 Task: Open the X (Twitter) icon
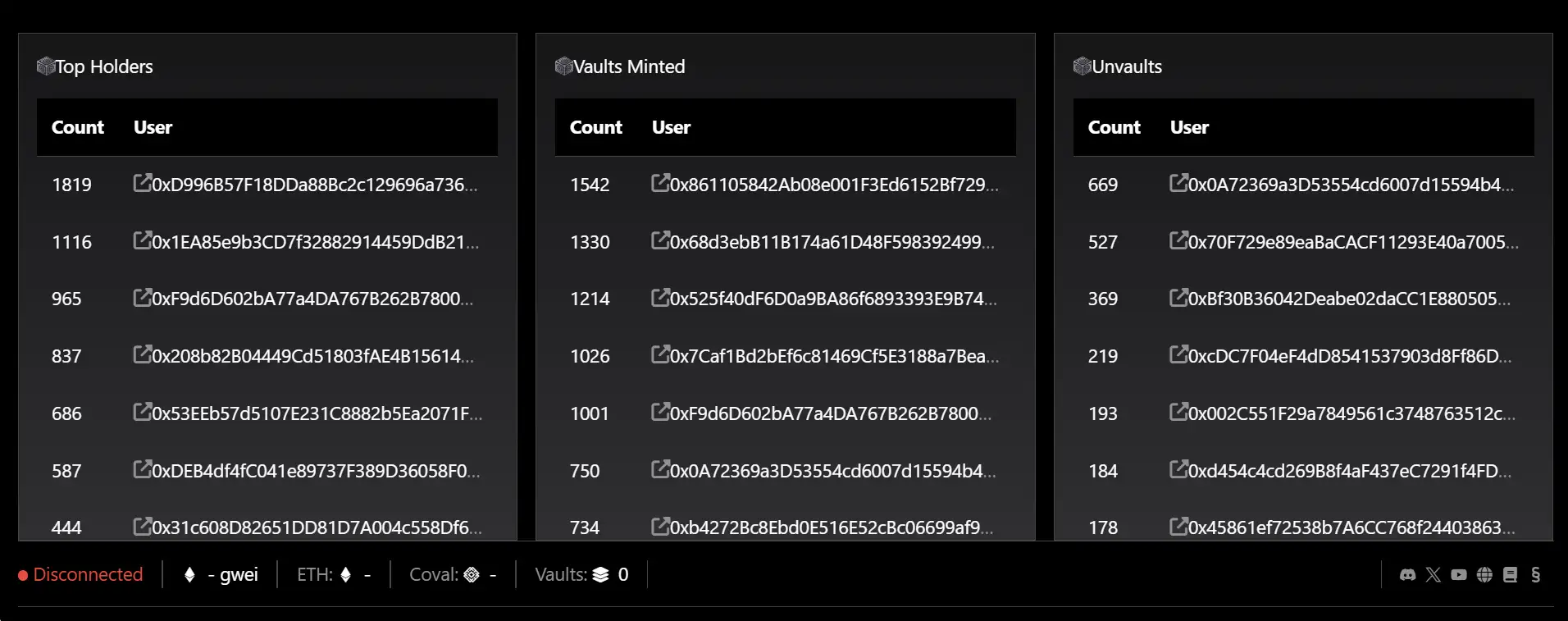click(x=1433, y=575)
